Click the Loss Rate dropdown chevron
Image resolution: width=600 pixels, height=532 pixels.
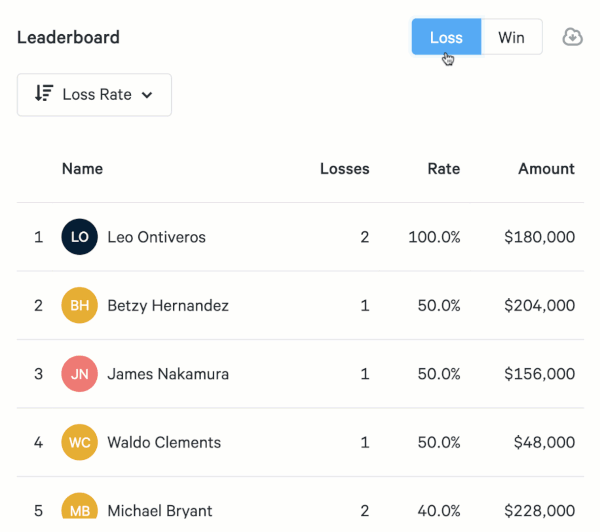coord(147,95)
